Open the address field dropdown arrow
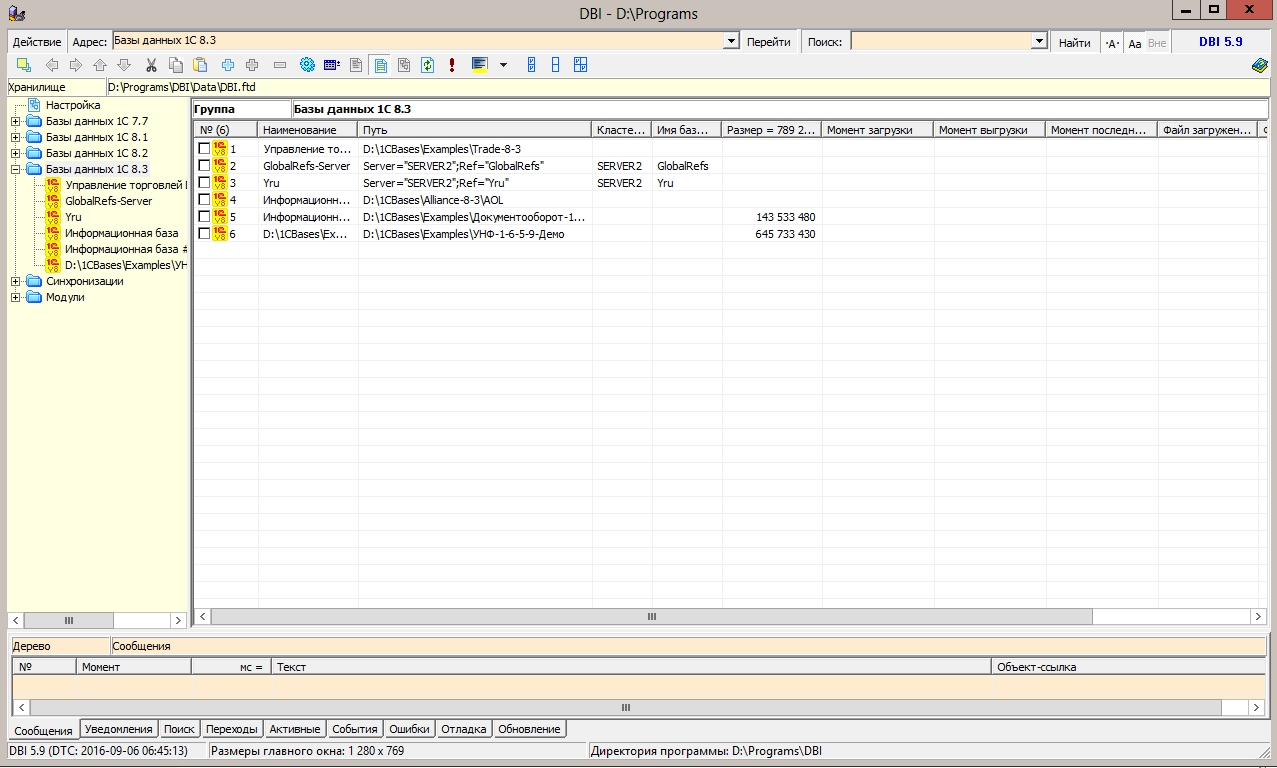Screen dimensions: 1277x768 (x=731, y=41)
